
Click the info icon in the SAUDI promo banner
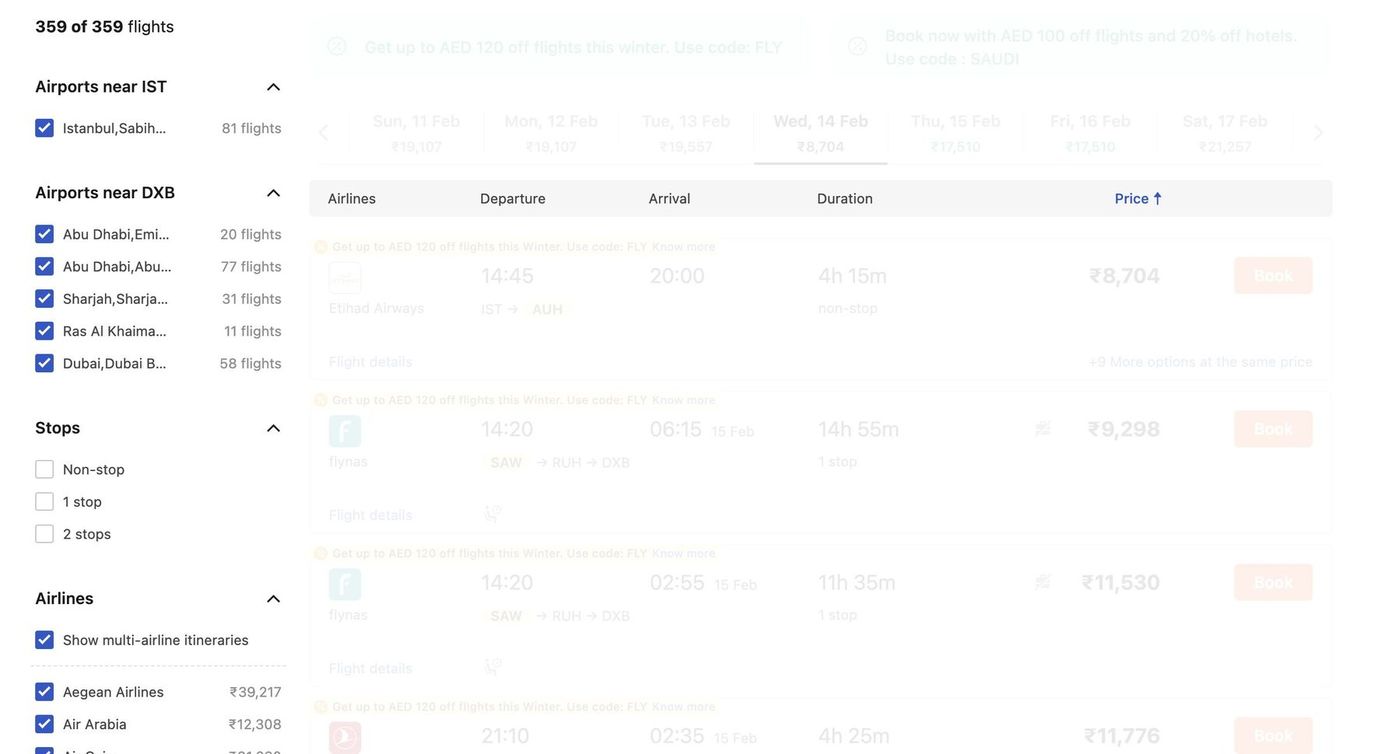tap(858, 46)
